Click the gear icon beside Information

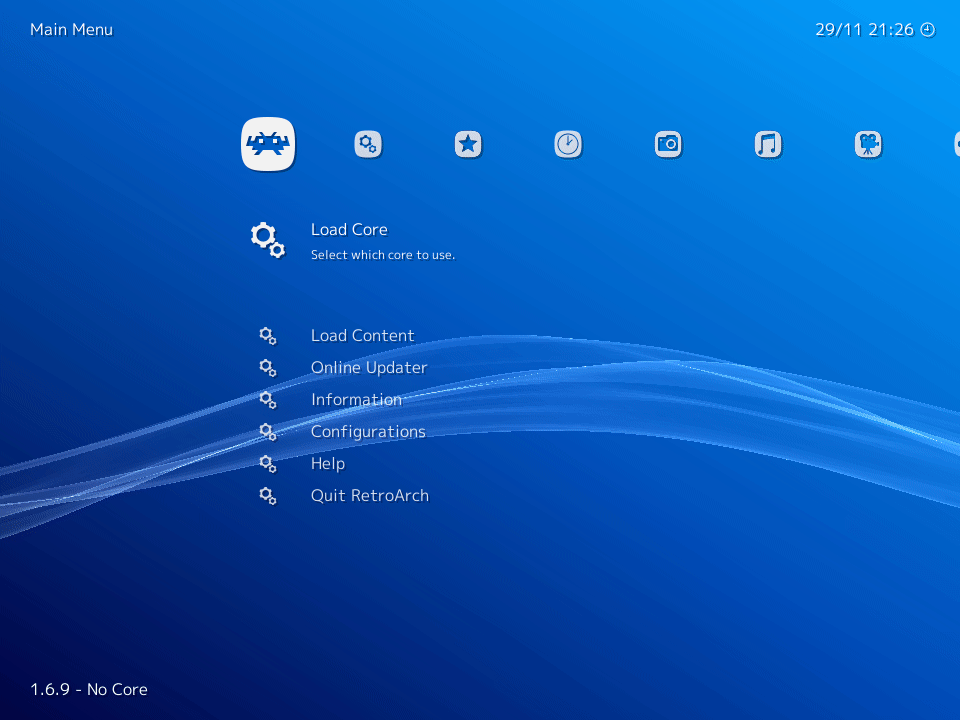268,399
